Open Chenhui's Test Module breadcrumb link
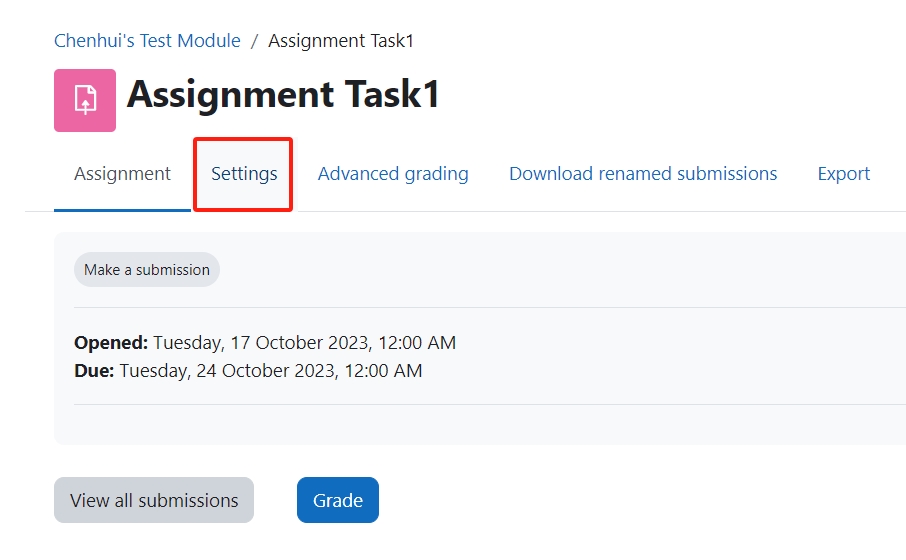The height and width of the screenshot is (560, 906). click(147, 41)
